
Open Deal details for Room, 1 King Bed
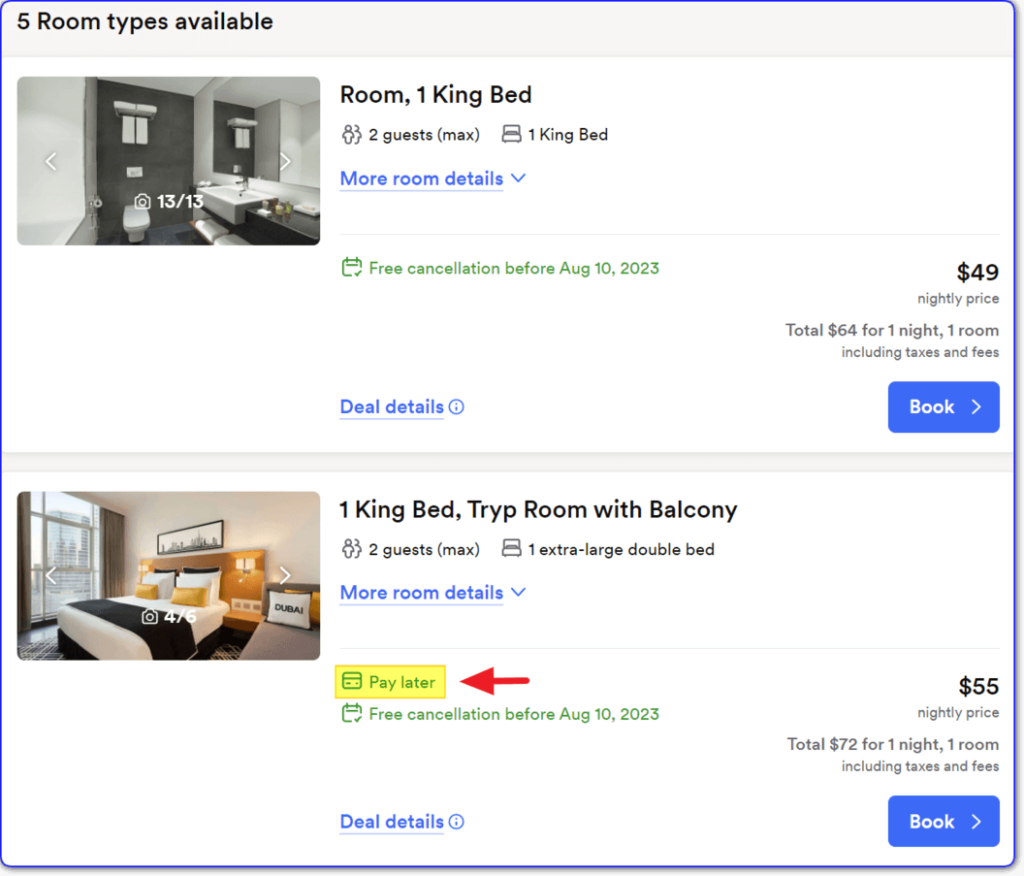[x=391, y=407]
